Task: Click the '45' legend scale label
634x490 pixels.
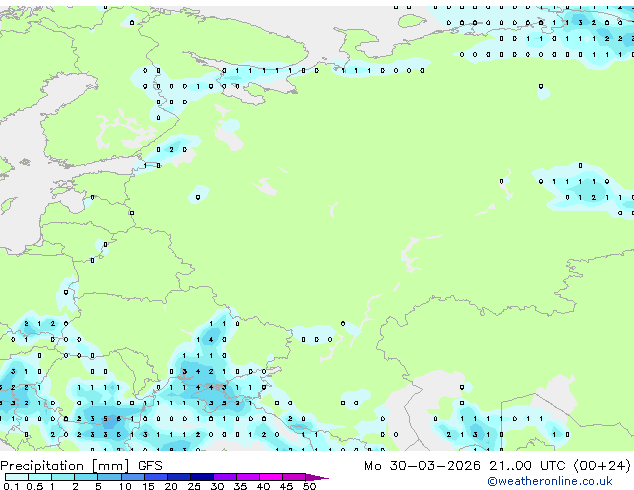Action: [x=286, y=486]
